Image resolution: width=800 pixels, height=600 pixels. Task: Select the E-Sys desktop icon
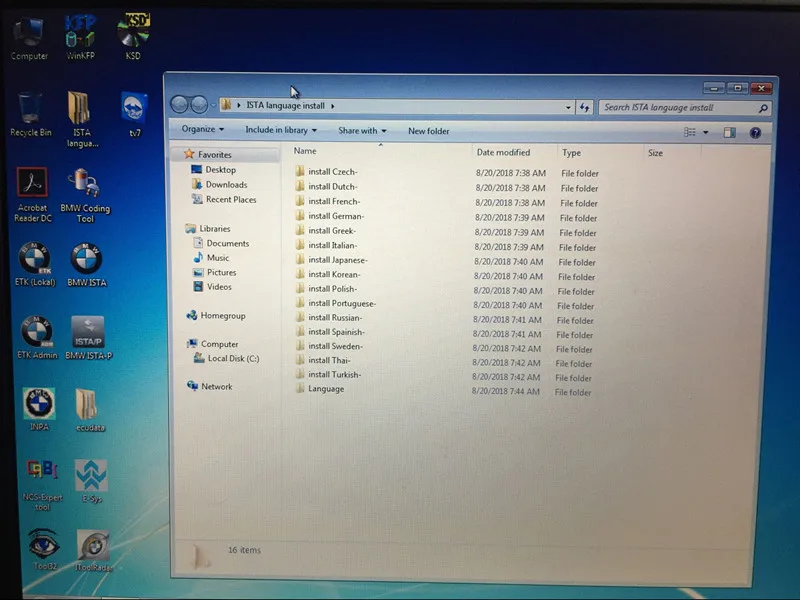click(x=92, y=481)
